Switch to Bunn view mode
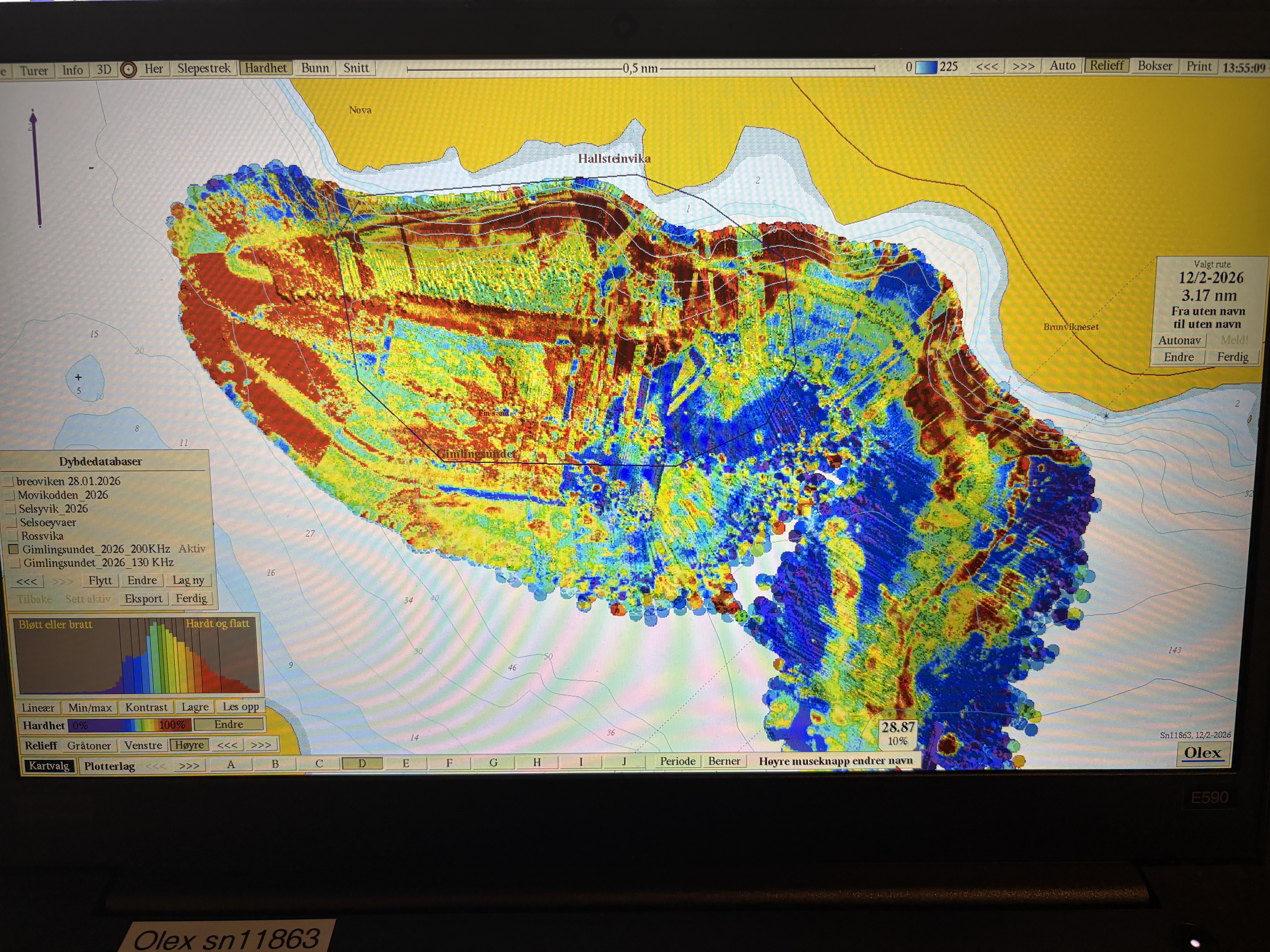 pyautogui.click(x=315, y=68)
